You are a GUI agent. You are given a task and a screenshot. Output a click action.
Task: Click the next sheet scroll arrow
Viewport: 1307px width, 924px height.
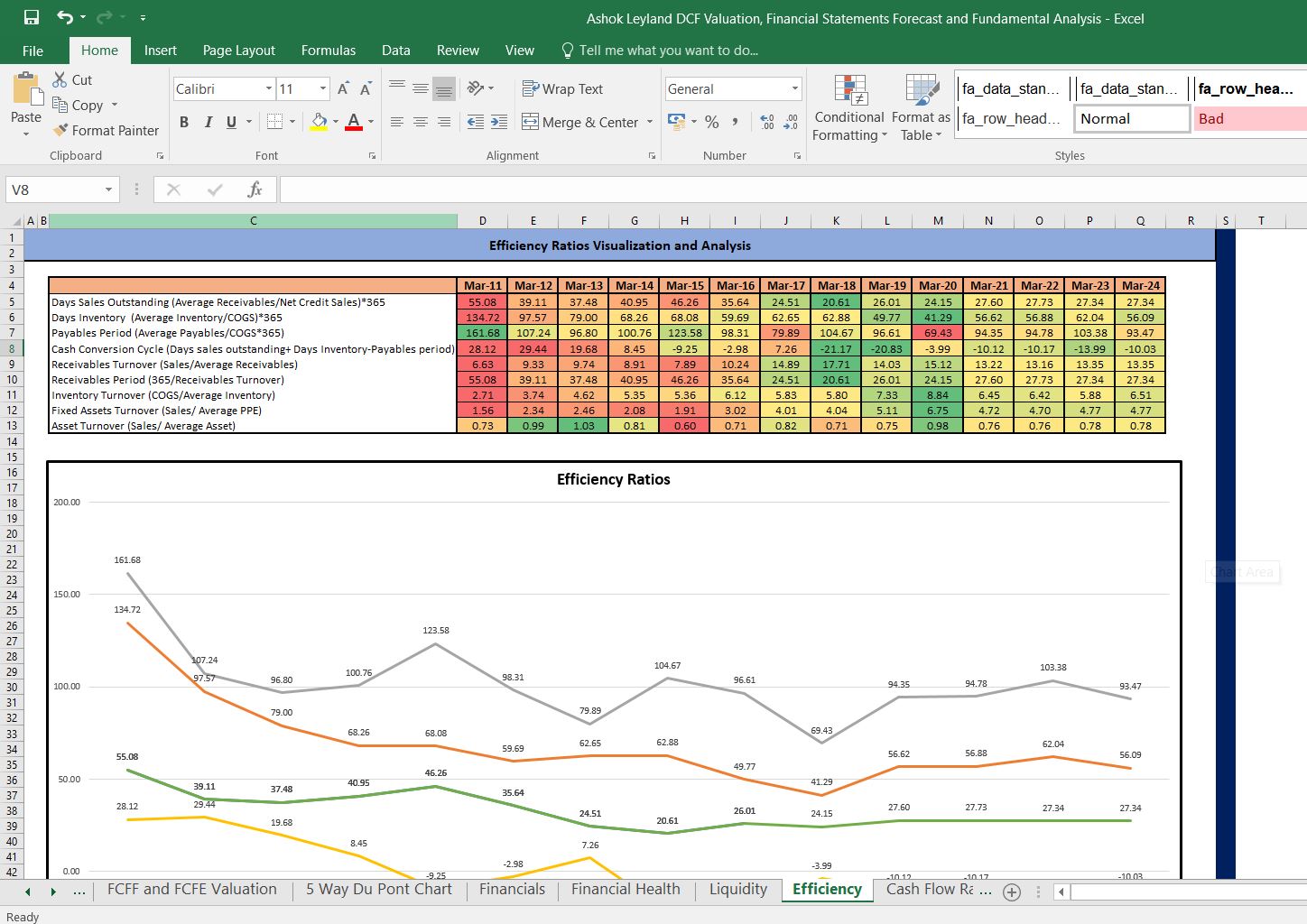click(53, 892)
